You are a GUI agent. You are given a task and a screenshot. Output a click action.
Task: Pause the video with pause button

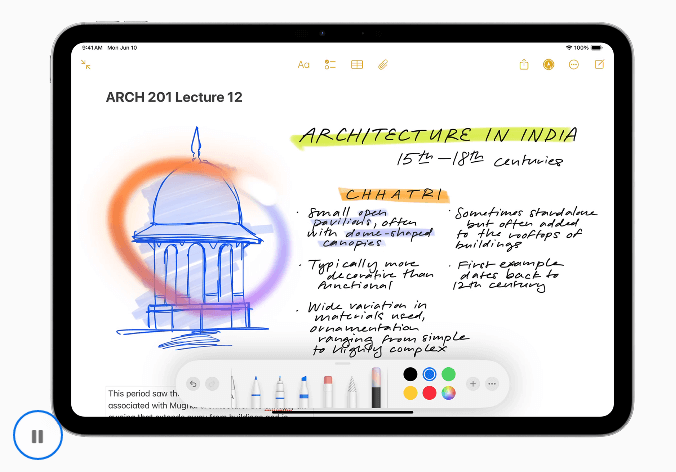click(38, 436)
